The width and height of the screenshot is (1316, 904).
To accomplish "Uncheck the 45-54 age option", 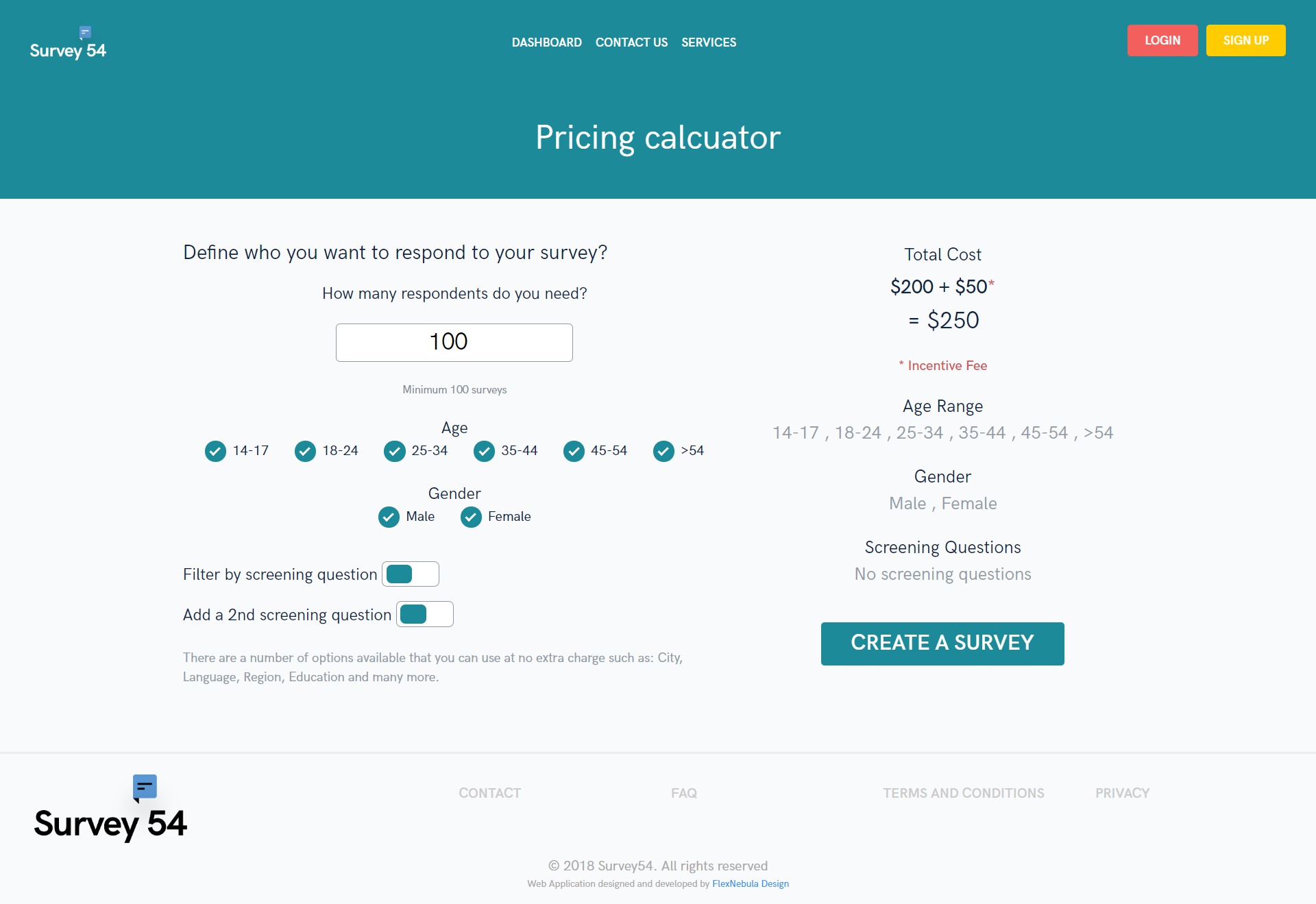I will pos(574,451).
